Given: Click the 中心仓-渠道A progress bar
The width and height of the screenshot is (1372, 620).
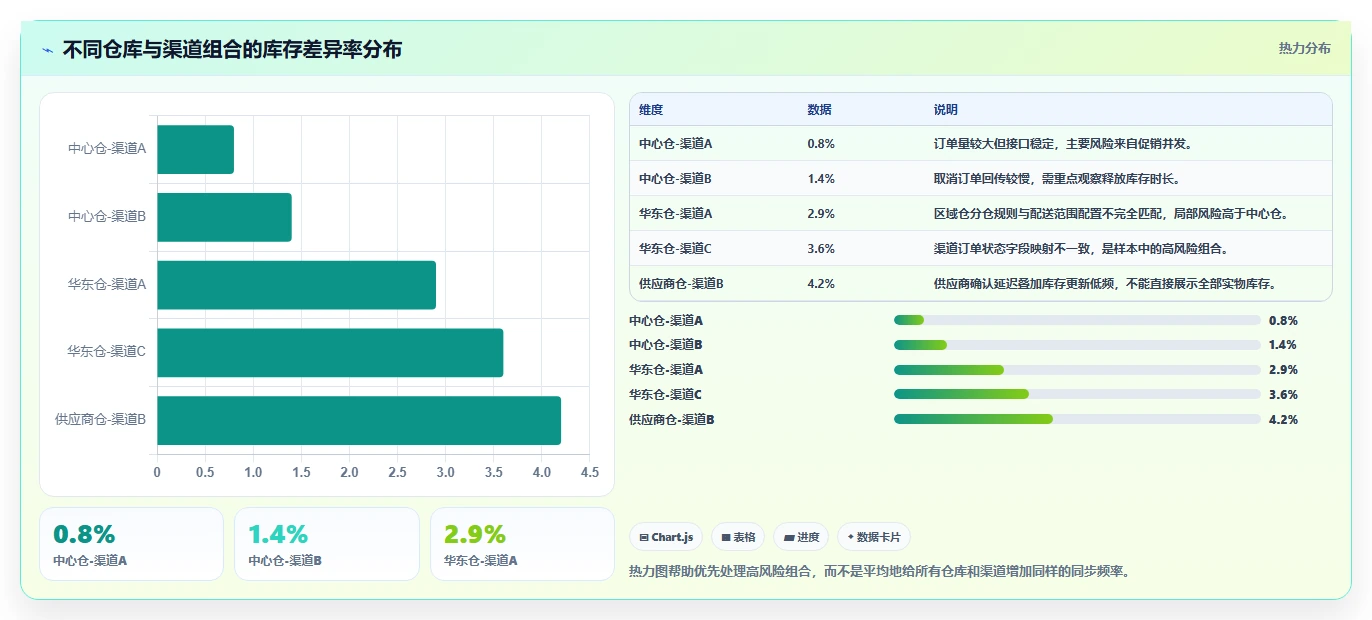Looking at the screenshot, I should (1077, 320).
